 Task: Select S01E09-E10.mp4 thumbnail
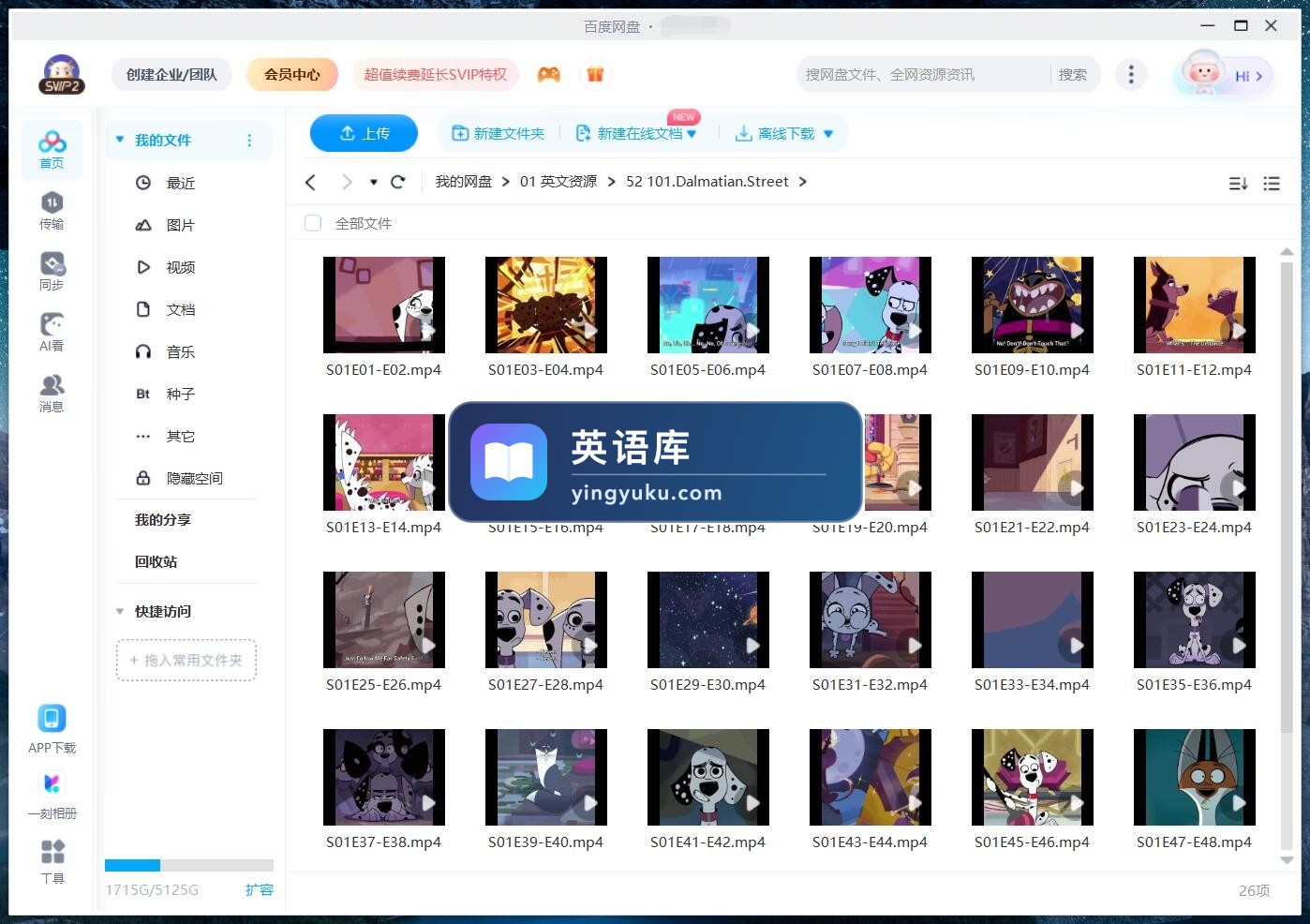(1033, 305)
